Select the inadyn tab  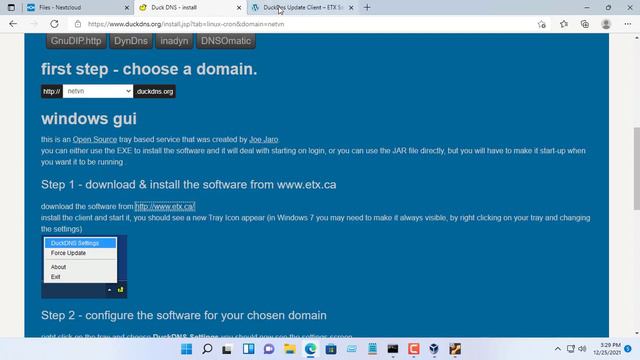pos(174,41)
